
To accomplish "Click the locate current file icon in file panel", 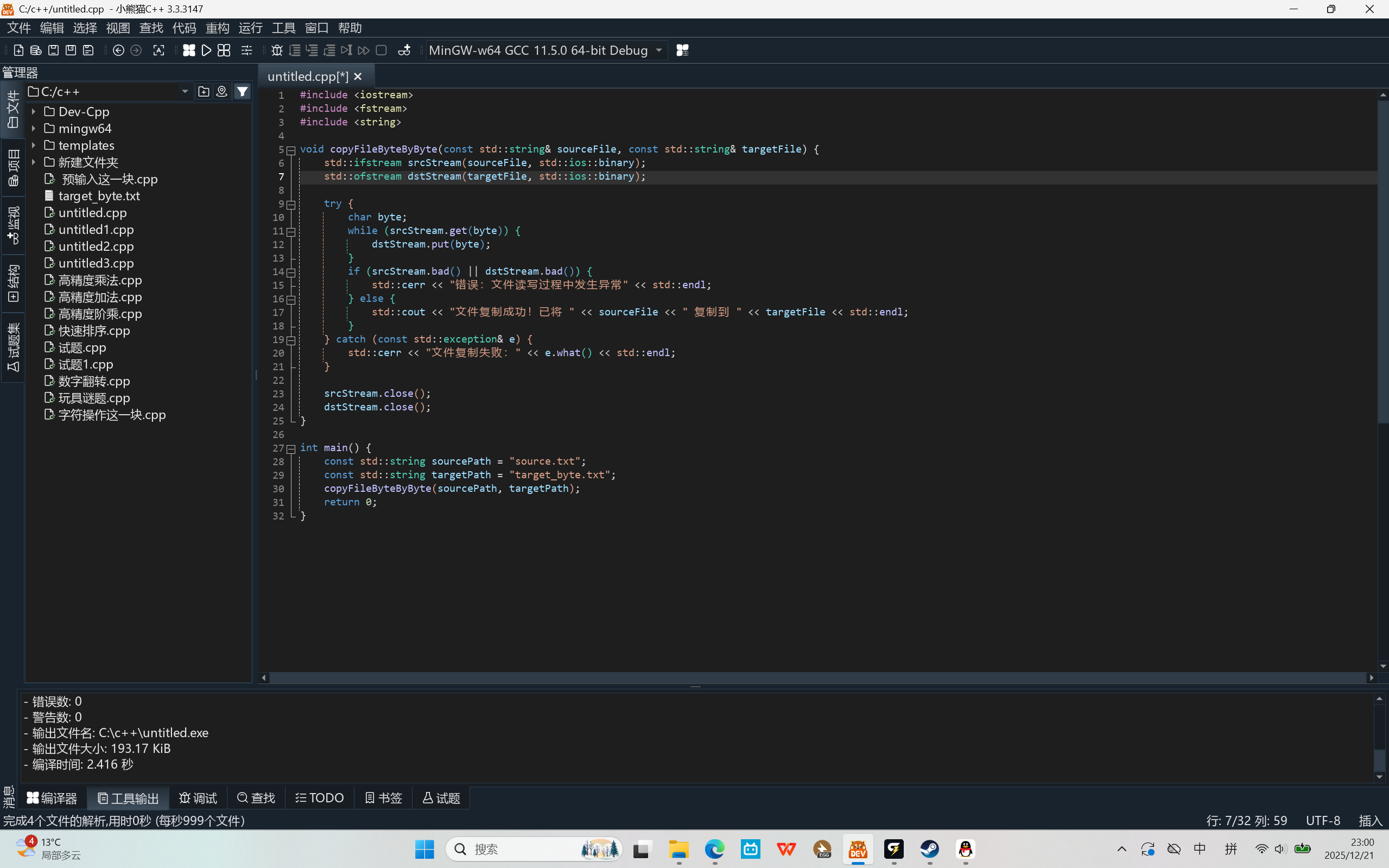I will pyautogui.click(x=221, y=91).
